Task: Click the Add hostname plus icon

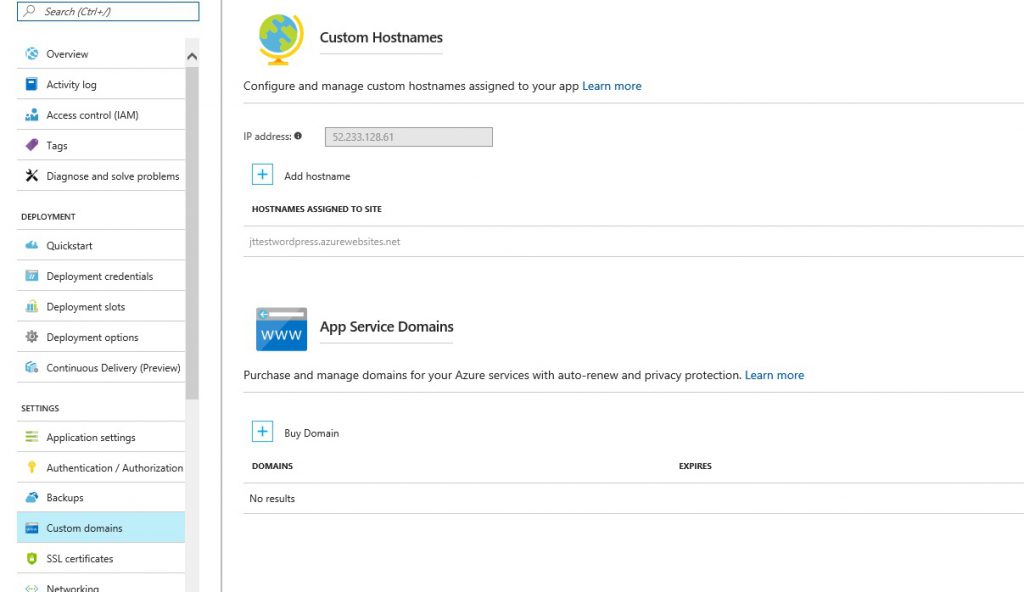Action: point(263,174)
